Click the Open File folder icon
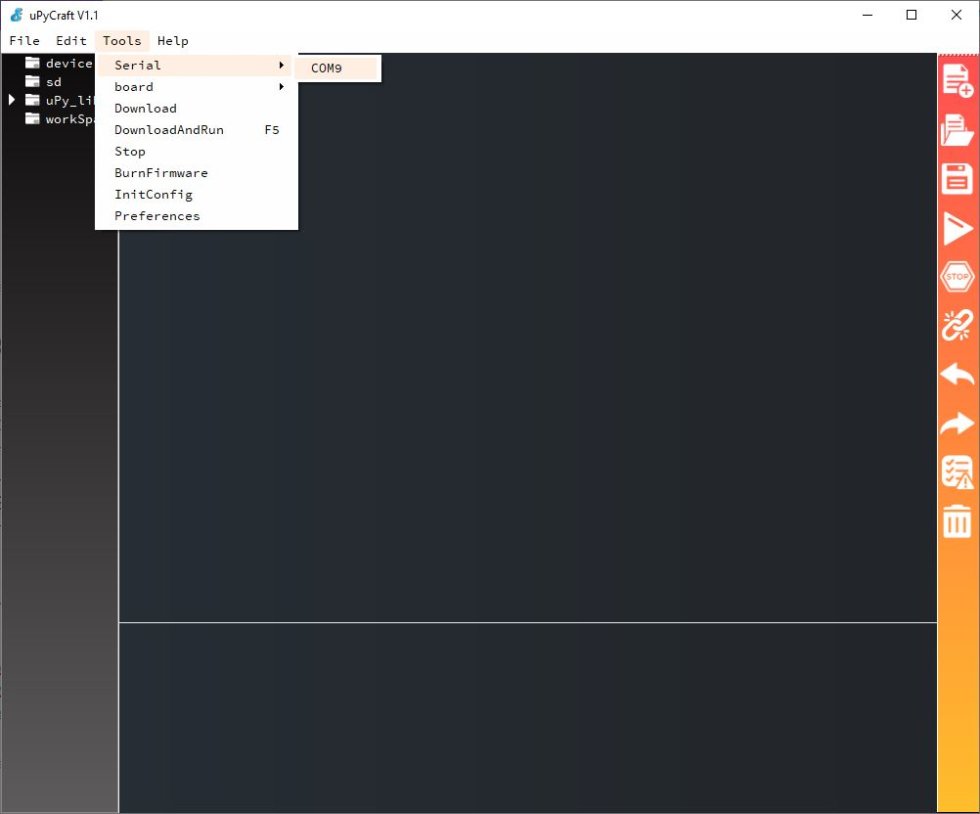Image resolution: width=980 pixels, height=814 pixels. coord(957,130)
